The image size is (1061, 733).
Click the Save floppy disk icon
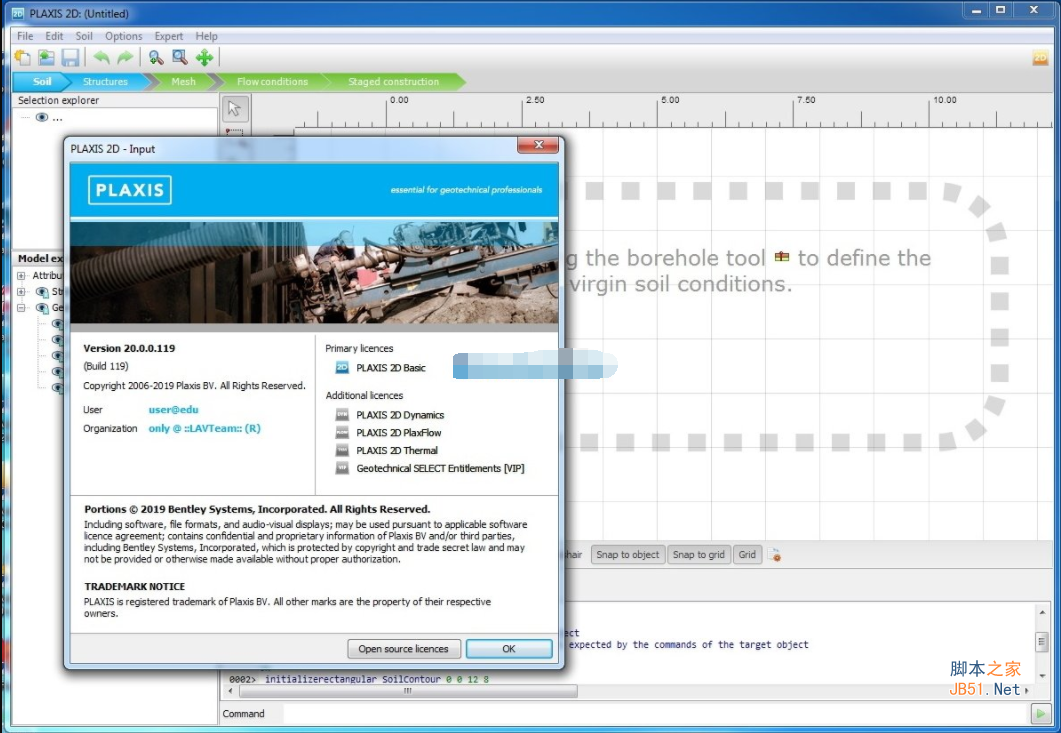(x=70, y=58)
